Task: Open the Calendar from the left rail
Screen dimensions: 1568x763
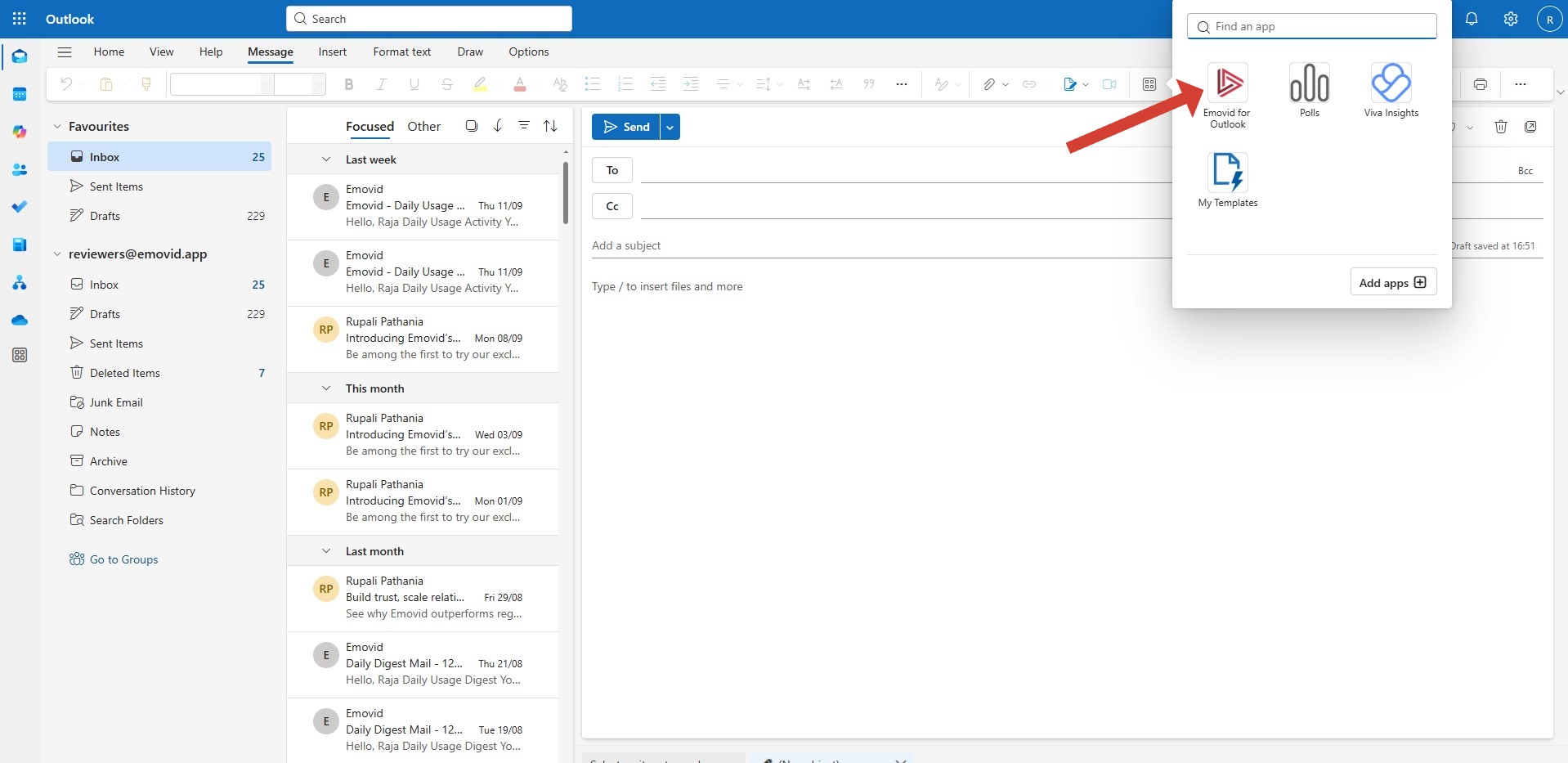Action: [20, 94]
